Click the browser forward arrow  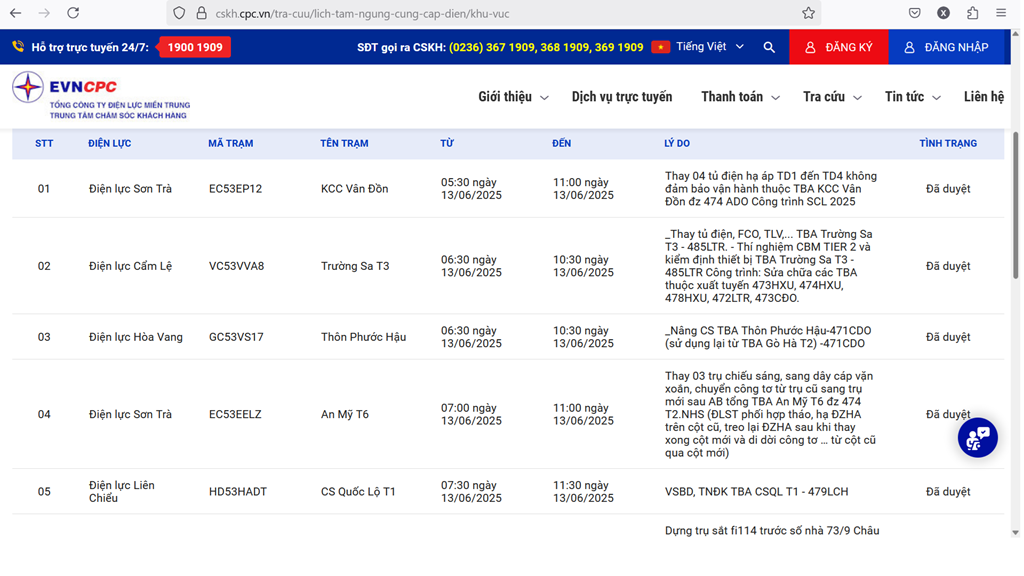pyautogui.click(x=44, y=13)
